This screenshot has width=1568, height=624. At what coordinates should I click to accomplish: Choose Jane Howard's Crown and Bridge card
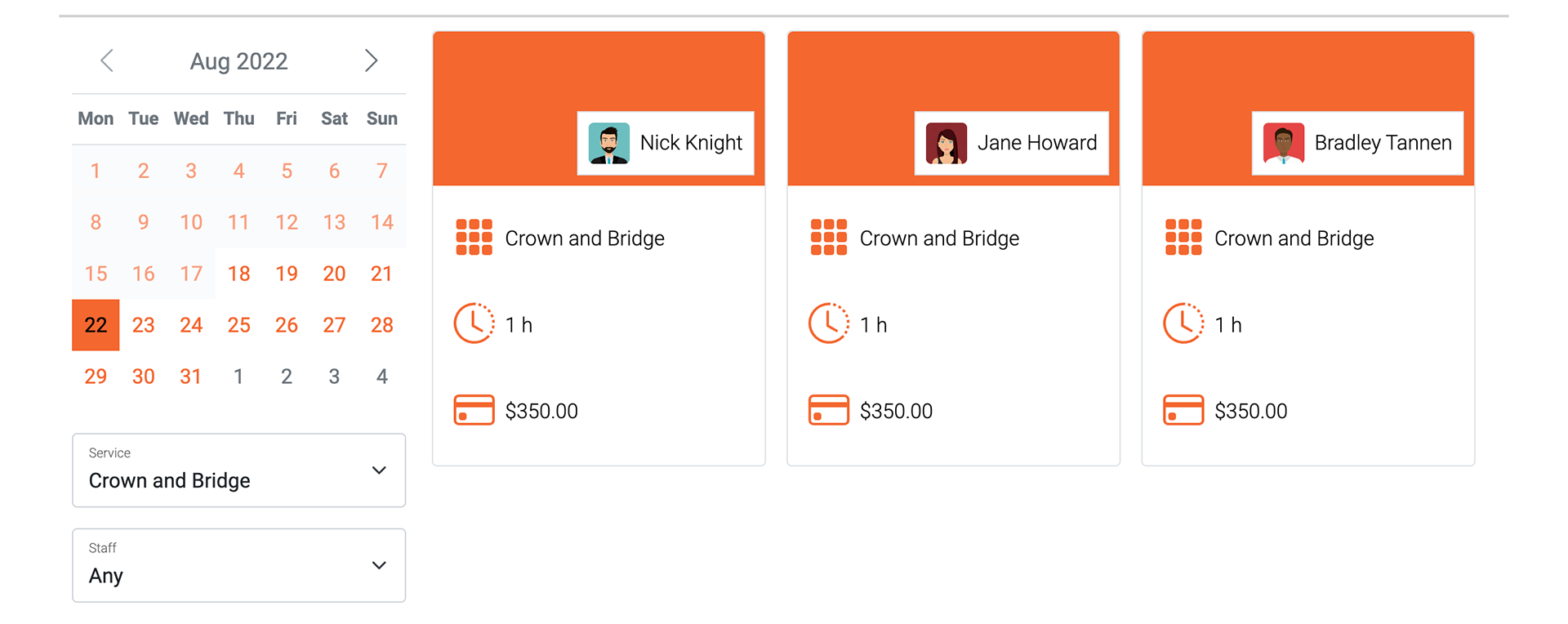[953, 248]
